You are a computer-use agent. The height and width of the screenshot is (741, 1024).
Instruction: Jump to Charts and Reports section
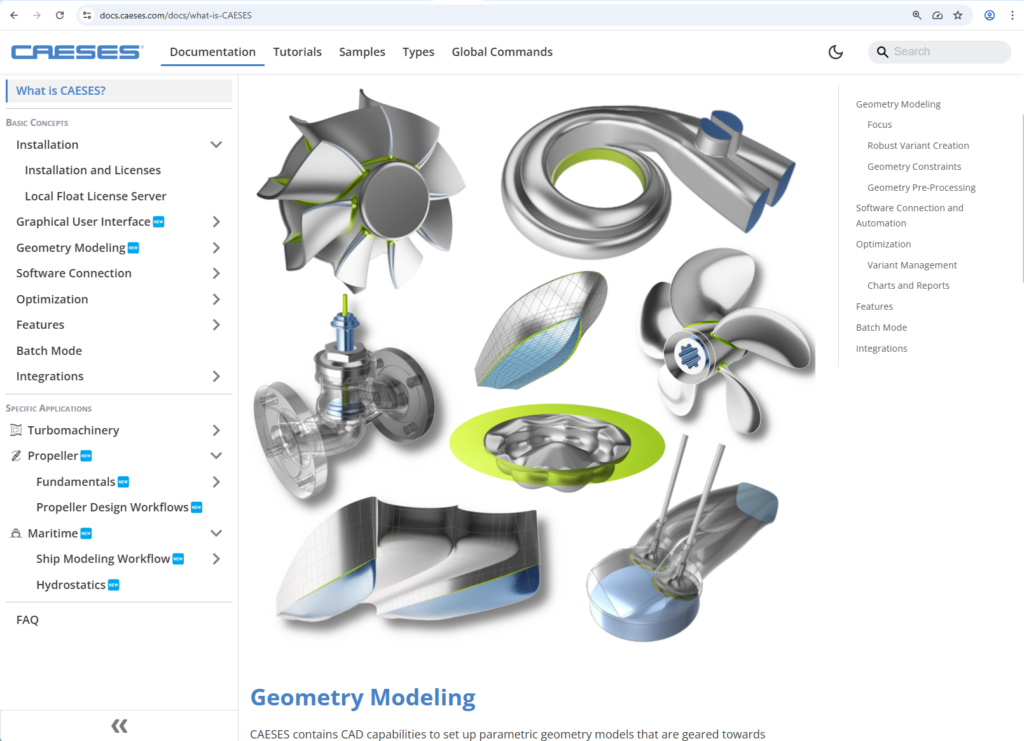click(908, 285)
